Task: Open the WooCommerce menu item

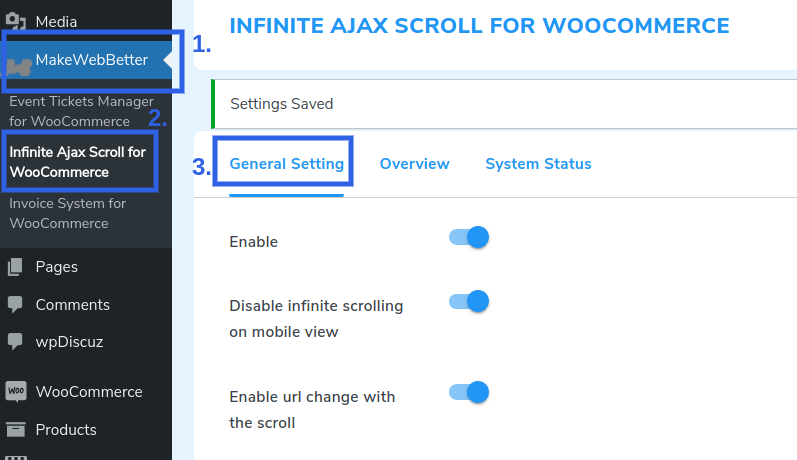Action: coord(89,392)
